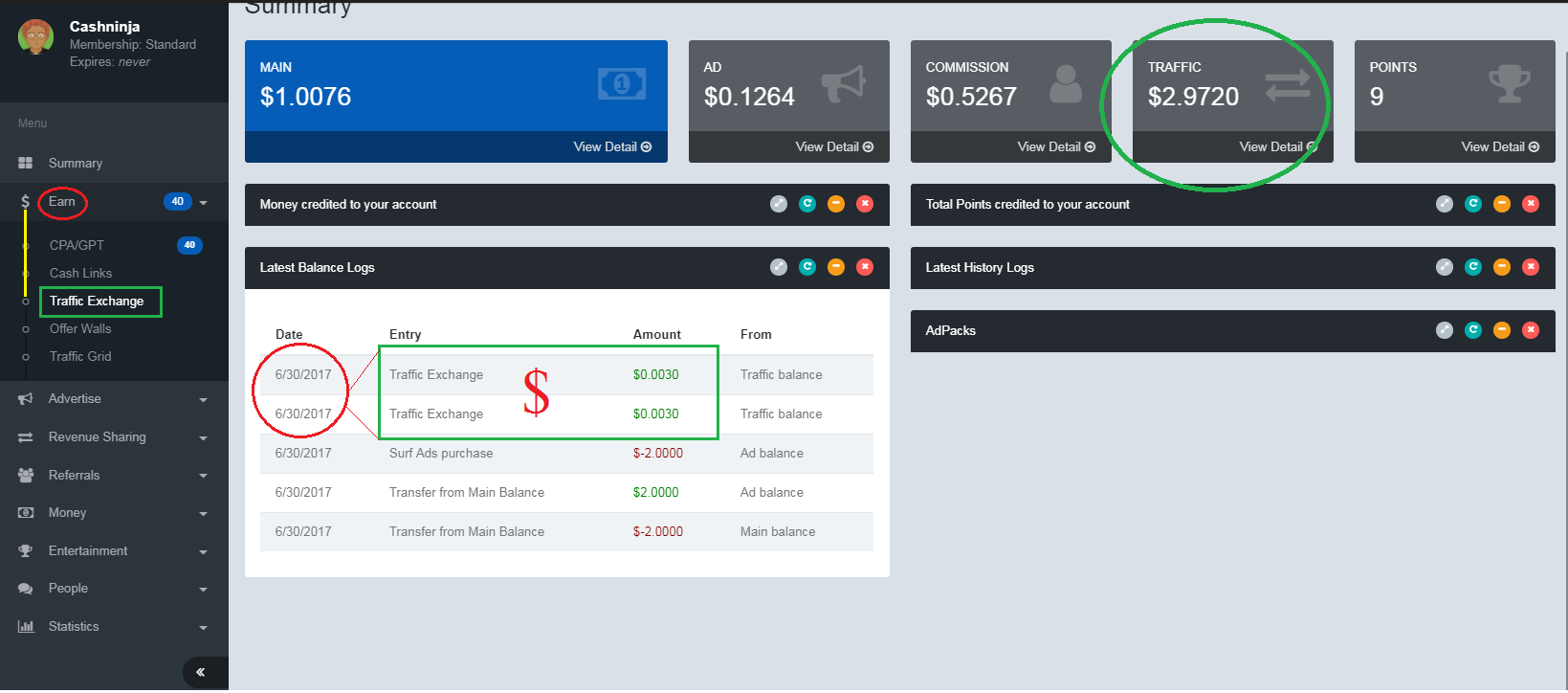Expand the Referrals menu arrow

203,476
